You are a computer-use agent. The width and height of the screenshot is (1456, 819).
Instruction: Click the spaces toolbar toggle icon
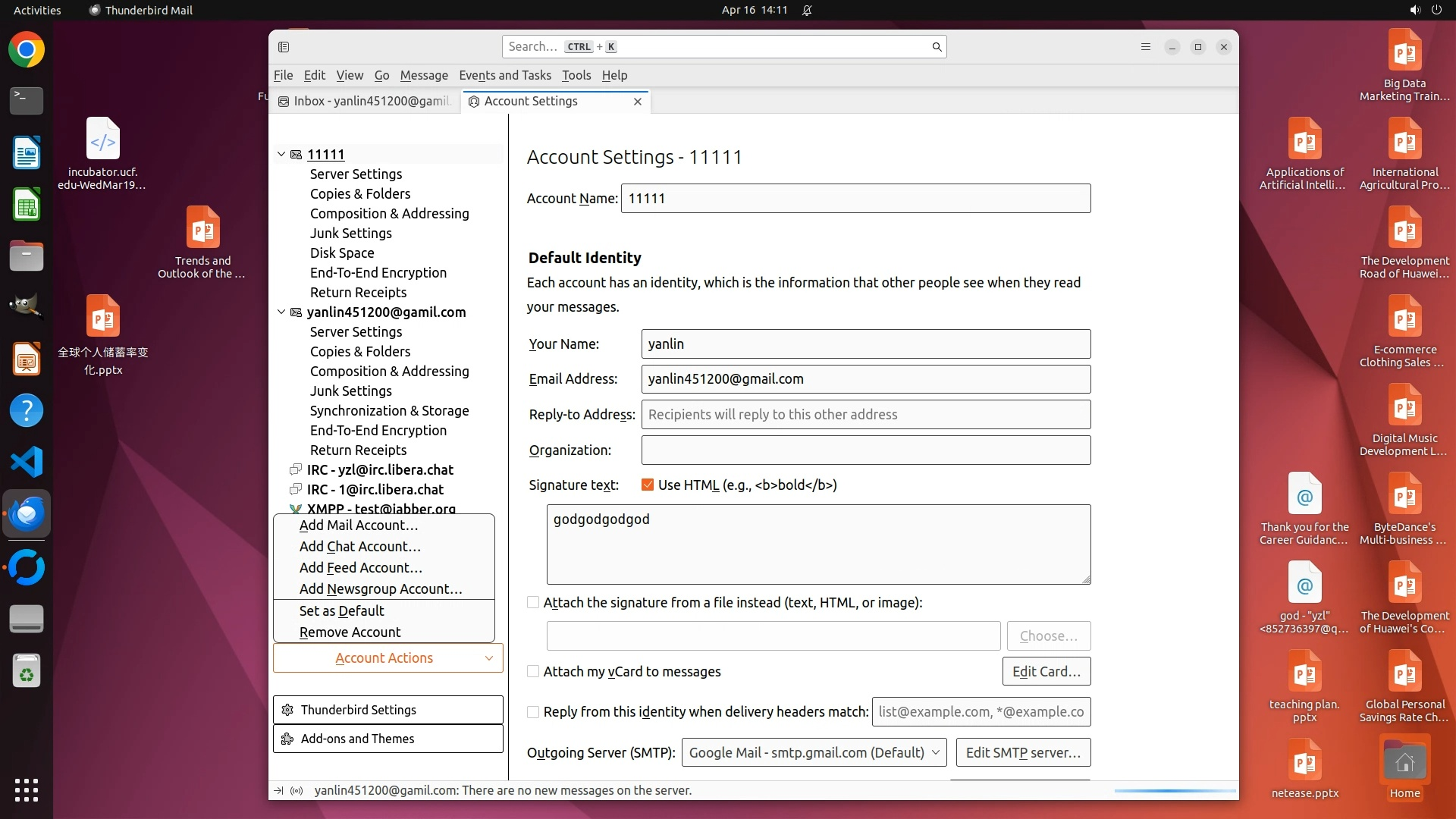click(x=284, y=47)
